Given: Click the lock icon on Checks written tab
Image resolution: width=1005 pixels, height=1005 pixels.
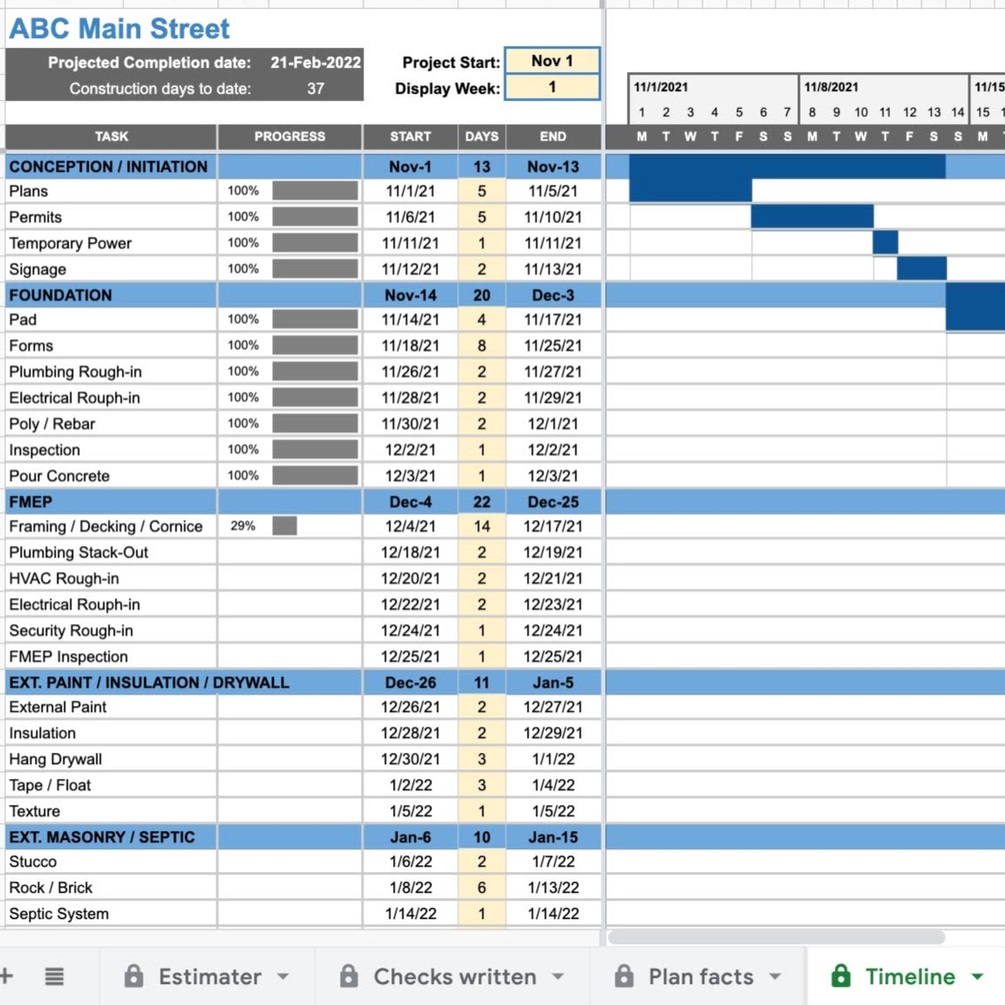Looking at the screenshot, I should tap(349, 976).
